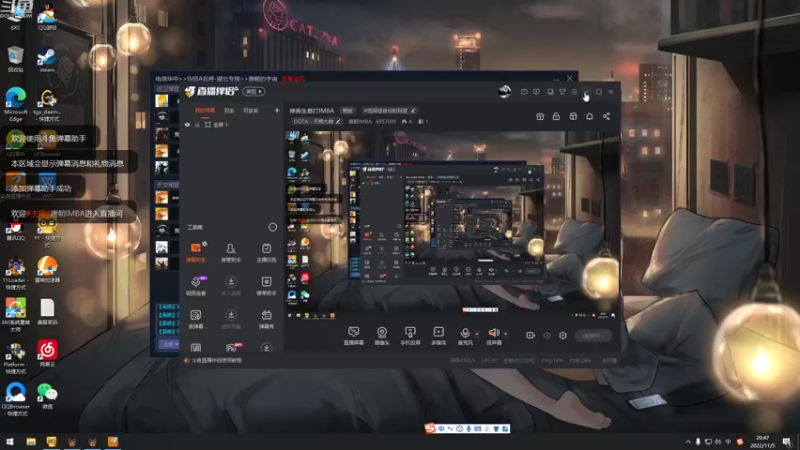Click the record video camera icon
800x450 pixels.
point(530,335)
